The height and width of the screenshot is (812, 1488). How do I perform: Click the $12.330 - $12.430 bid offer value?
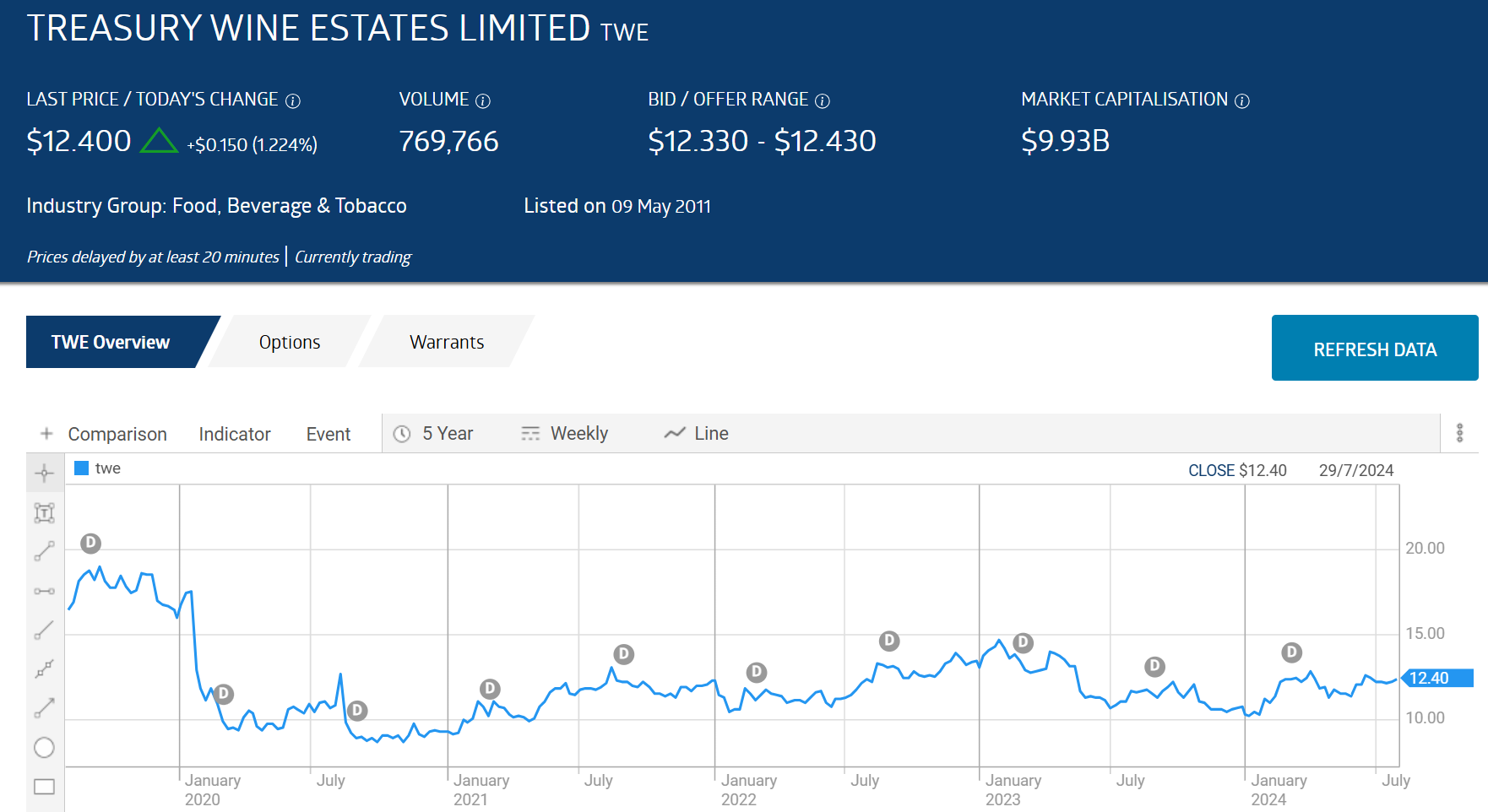(762, 141)
